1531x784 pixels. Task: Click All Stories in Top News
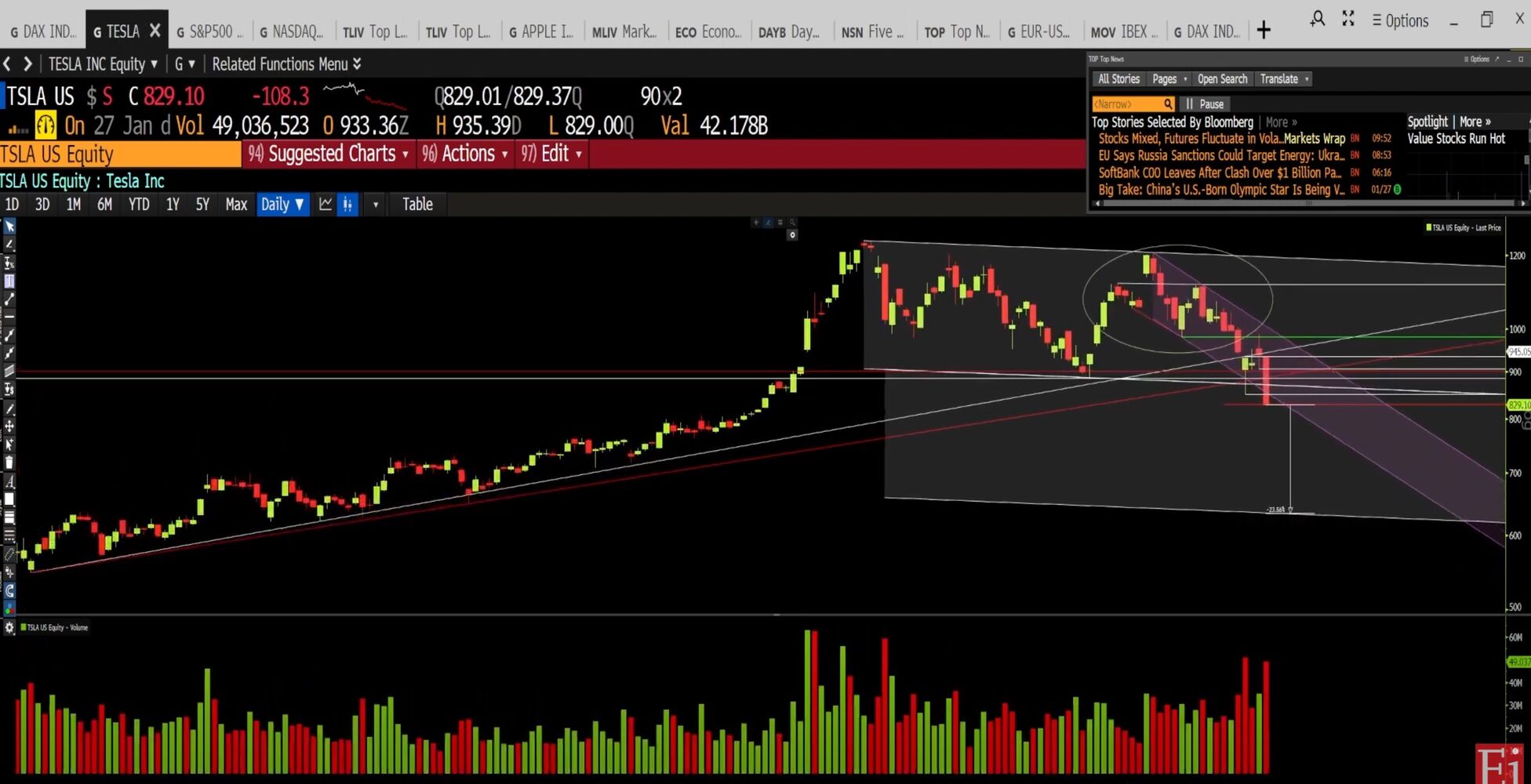[1118, 78]
